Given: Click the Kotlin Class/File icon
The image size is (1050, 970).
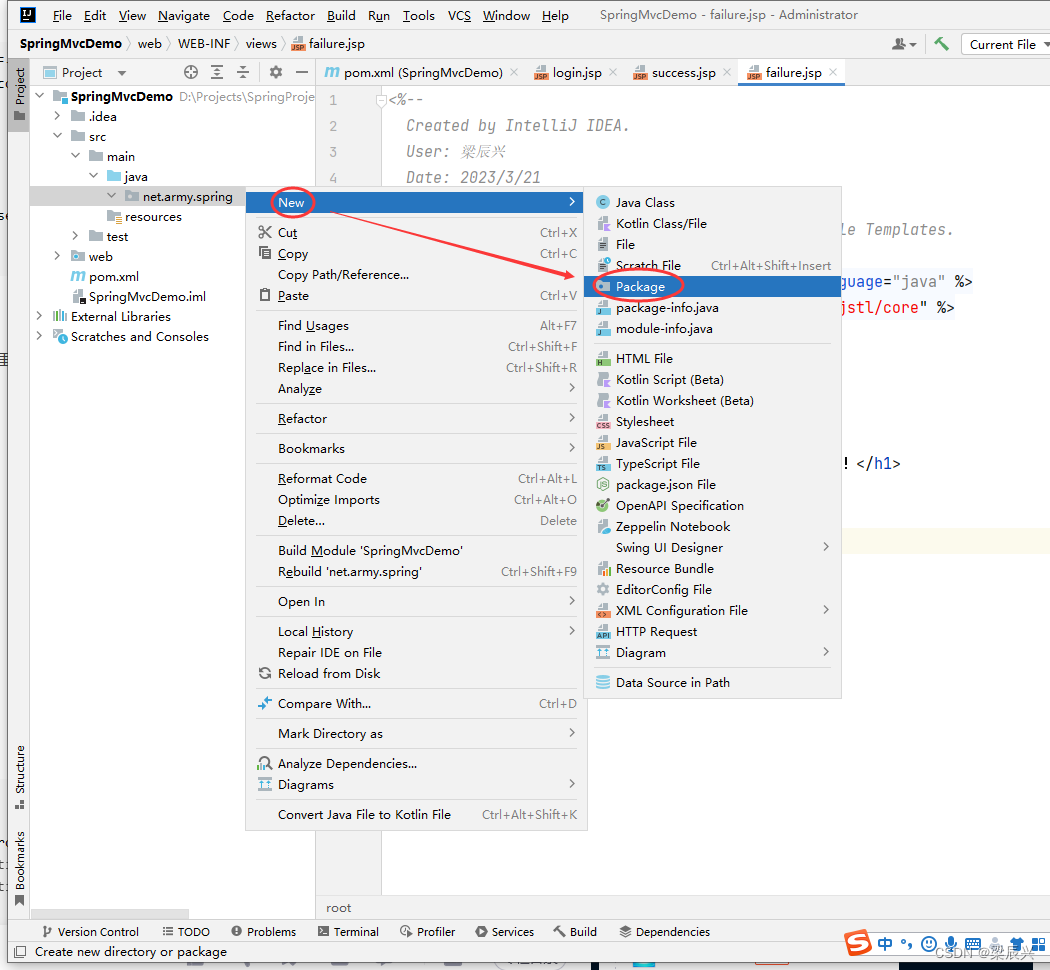Looking at the screenshot, I should 603,224.
